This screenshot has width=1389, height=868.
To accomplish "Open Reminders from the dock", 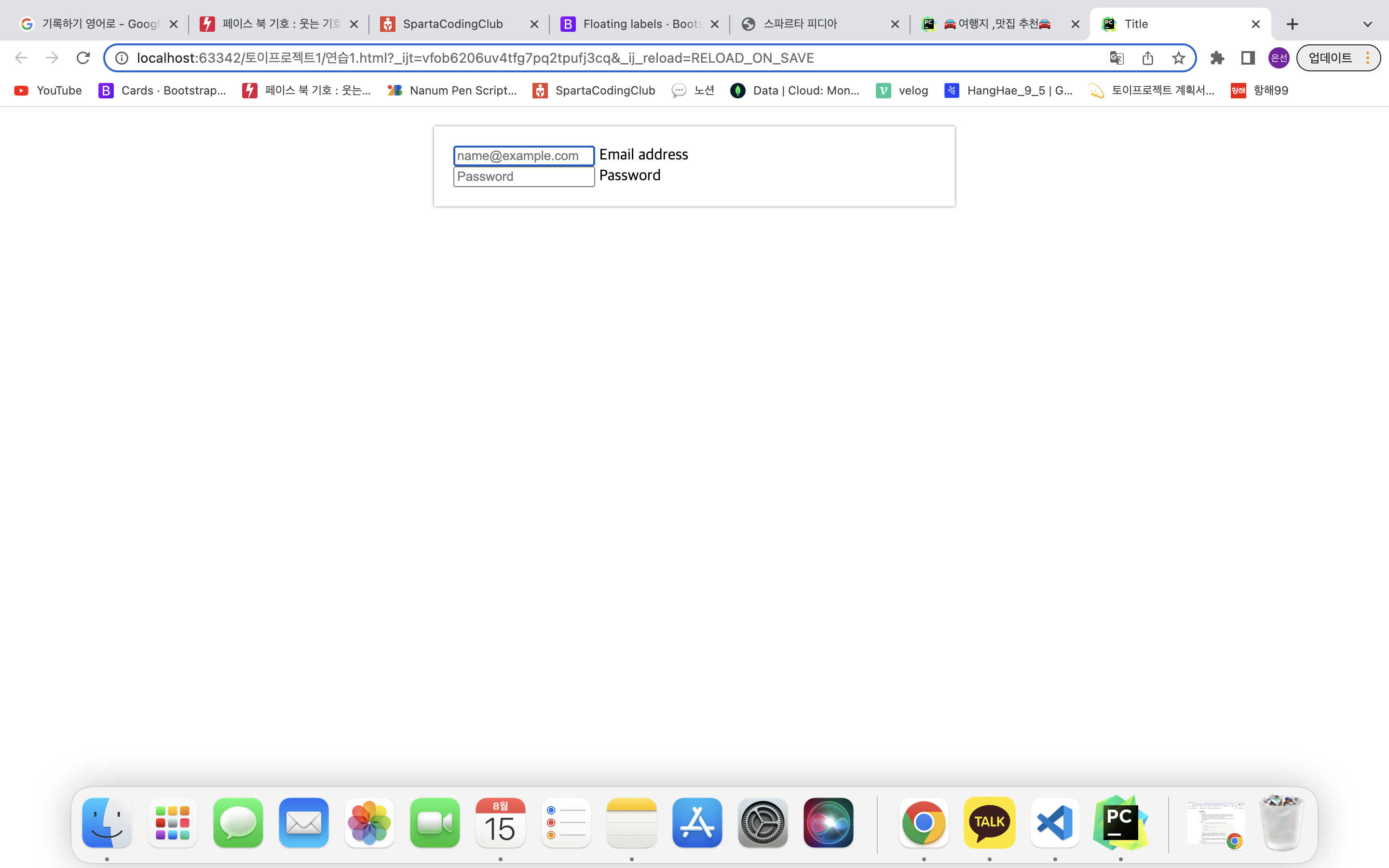I will tap(566, 823).
